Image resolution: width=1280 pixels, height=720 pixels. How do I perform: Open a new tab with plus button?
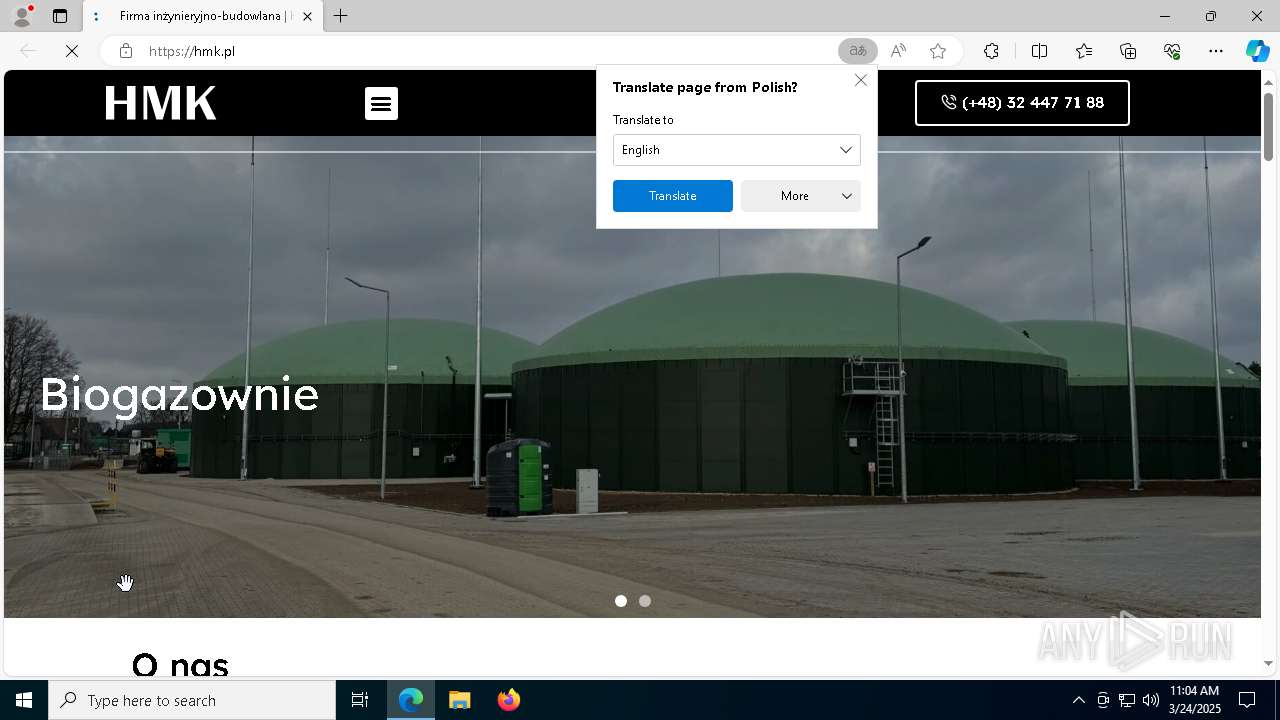[x=341, y=16]
